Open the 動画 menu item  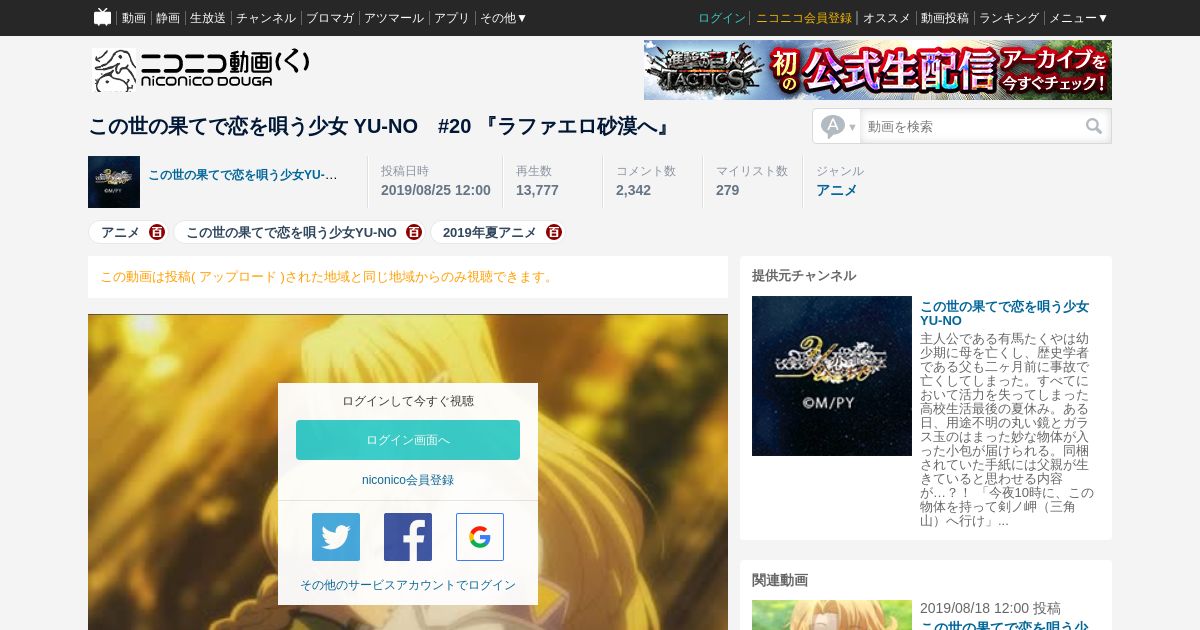click(x=133, y=18)
